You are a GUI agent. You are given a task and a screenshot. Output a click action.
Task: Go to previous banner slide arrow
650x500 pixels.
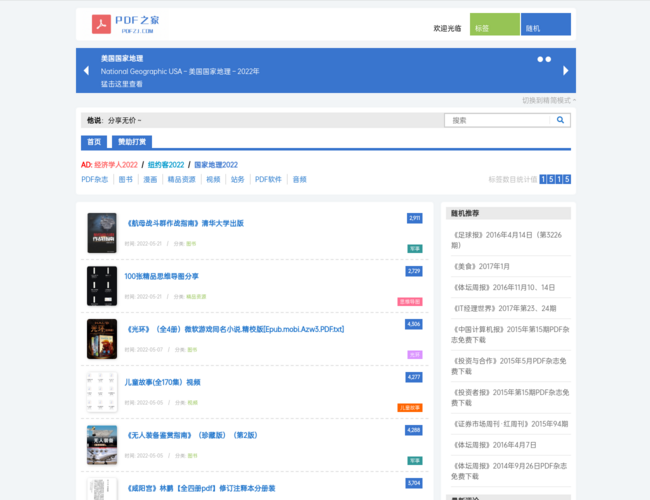[x=85, y=71]
